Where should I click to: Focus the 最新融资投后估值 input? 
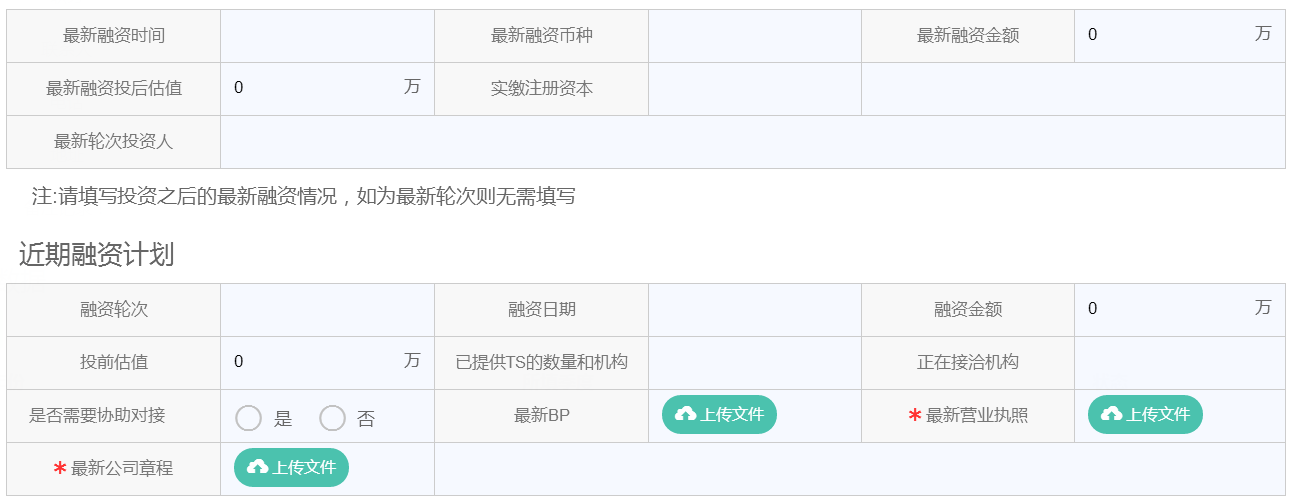311,88
